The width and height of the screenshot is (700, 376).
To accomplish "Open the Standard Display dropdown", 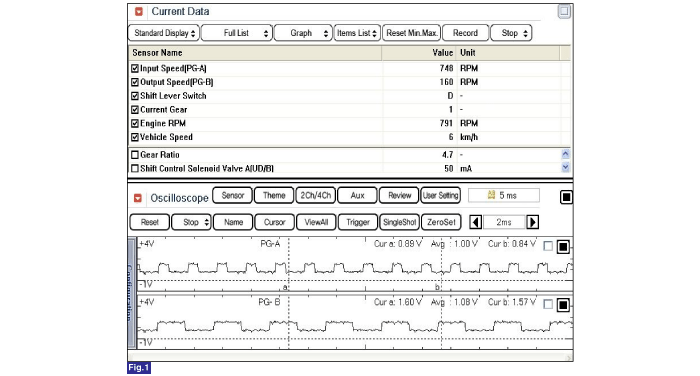I will tap(164, 33).
